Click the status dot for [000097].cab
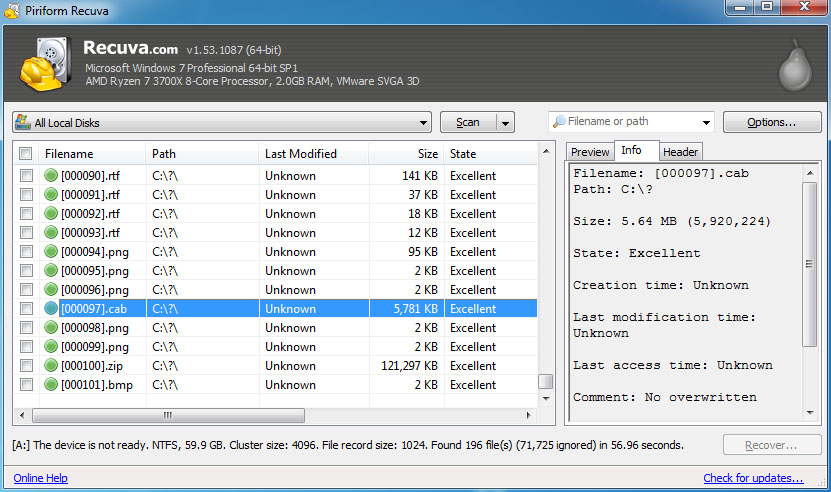 [51, 308]
